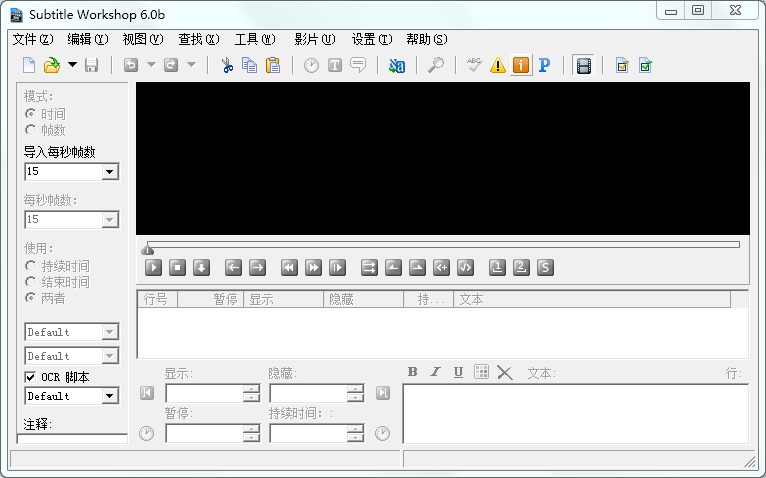Open the 工具 menu
Image resolution: width=766 pixels, height=478 pixels.
(254, 39)
